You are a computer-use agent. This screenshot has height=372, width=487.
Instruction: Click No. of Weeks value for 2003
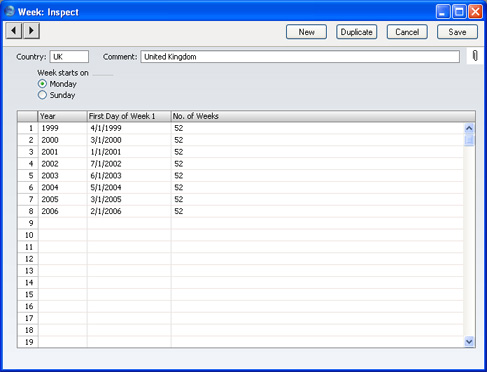[317, 176]
